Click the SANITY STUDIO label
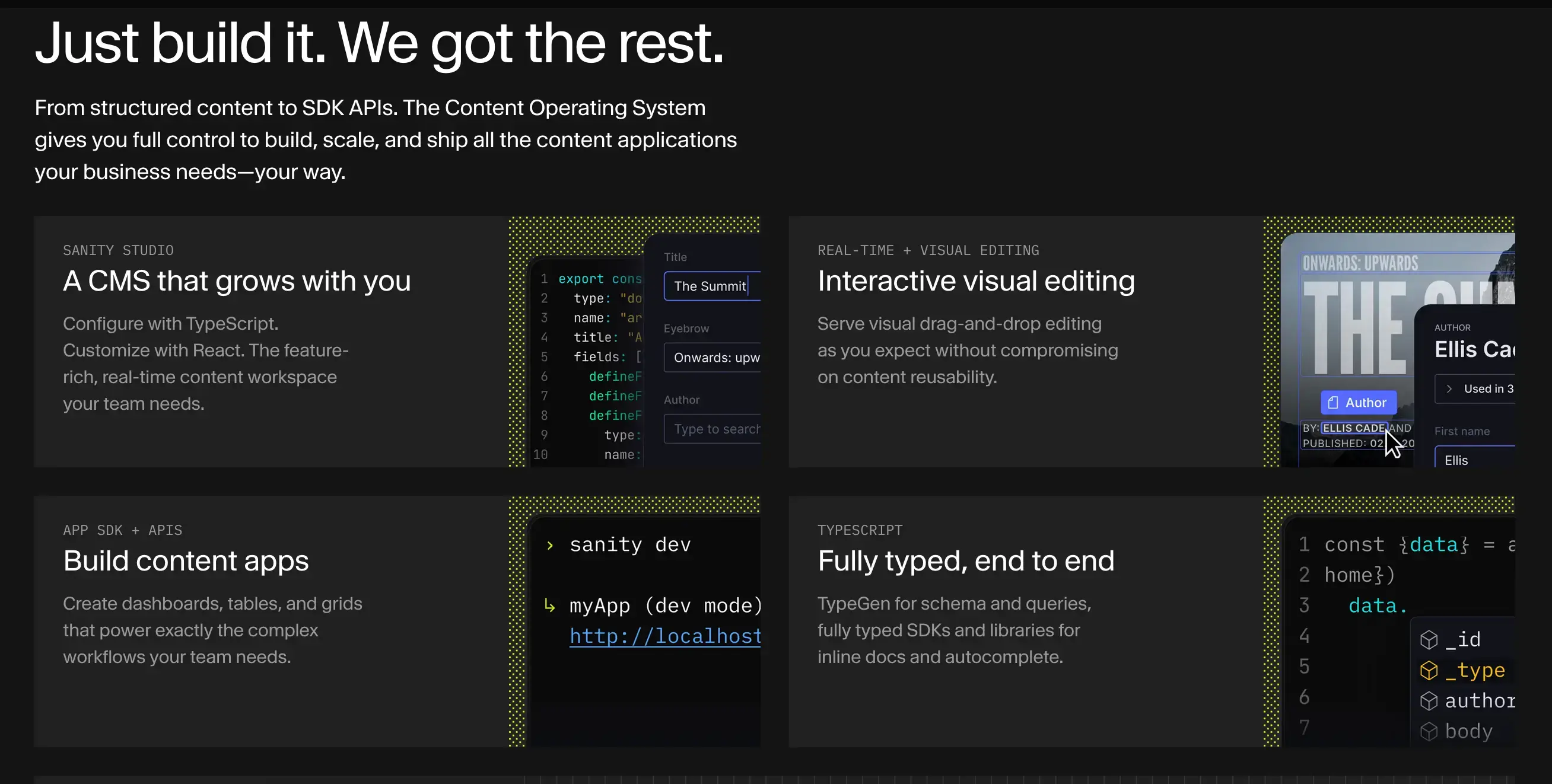1552x784 pixels. [118, 250]
